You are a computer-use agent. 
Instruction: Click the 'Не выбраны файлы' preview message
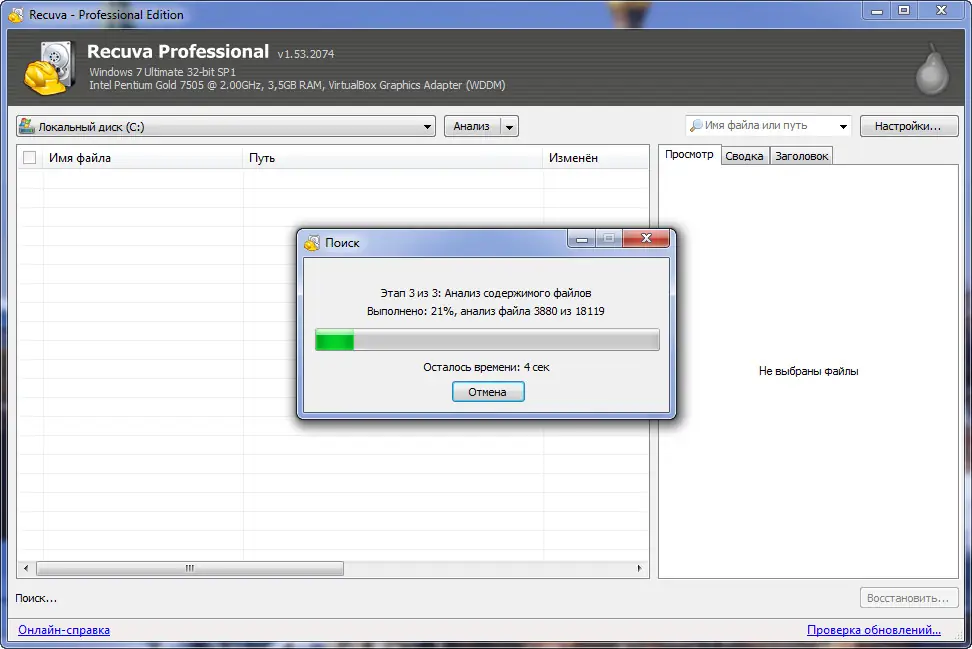808,371
